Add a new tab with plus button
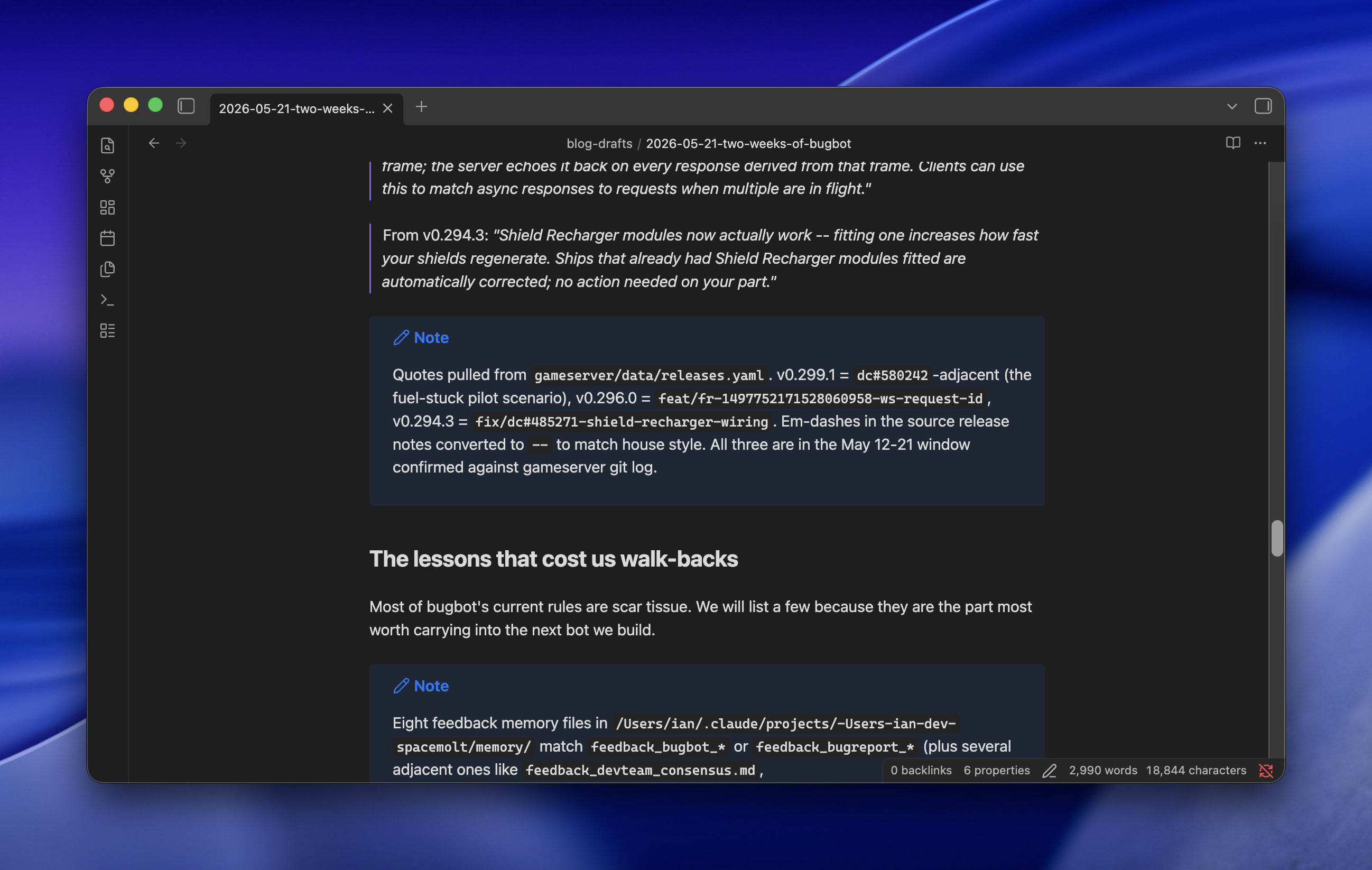This screenshot has width=1372, height=870. tap(421, 107)
